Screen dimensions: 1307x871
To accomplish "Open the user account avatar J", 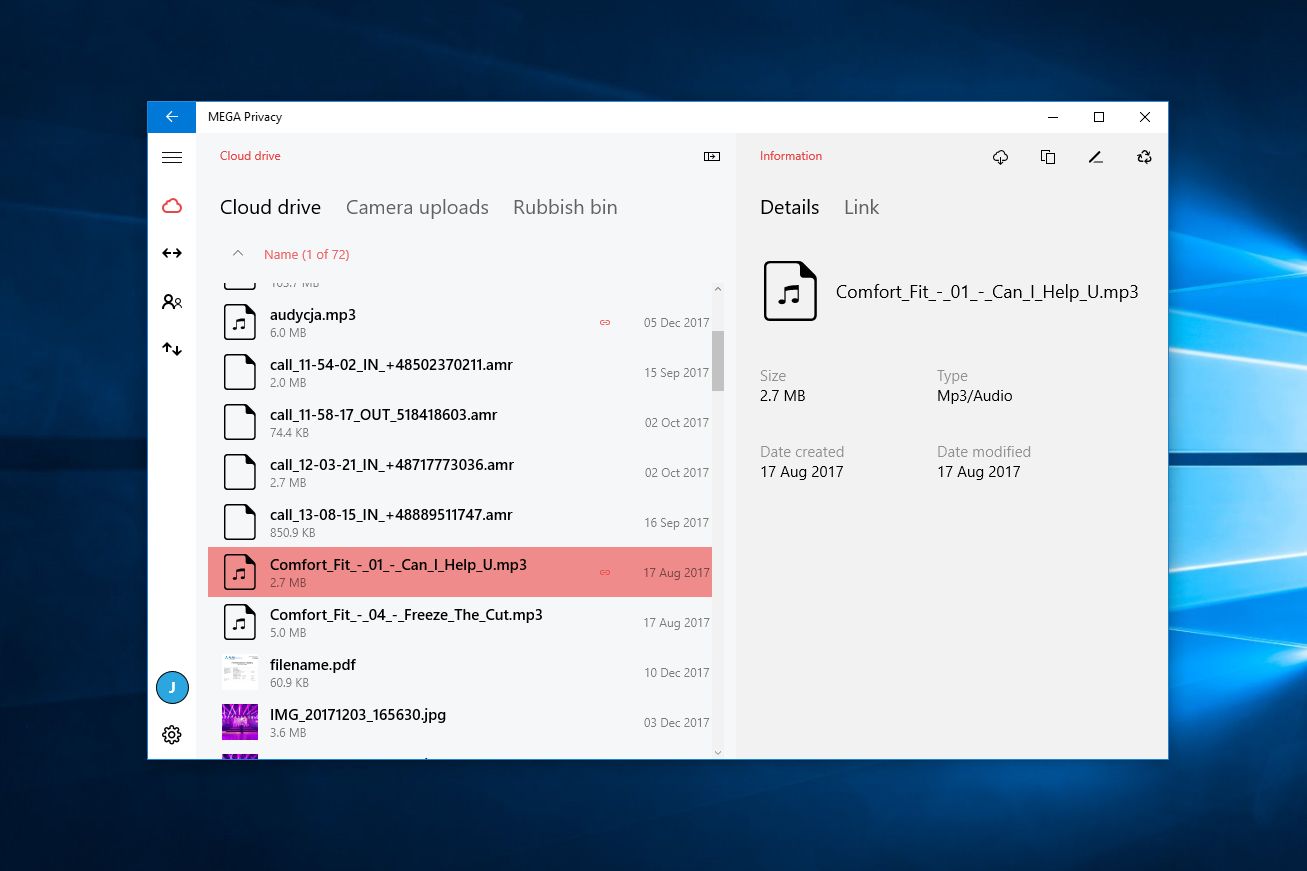I will click(172, 687).
